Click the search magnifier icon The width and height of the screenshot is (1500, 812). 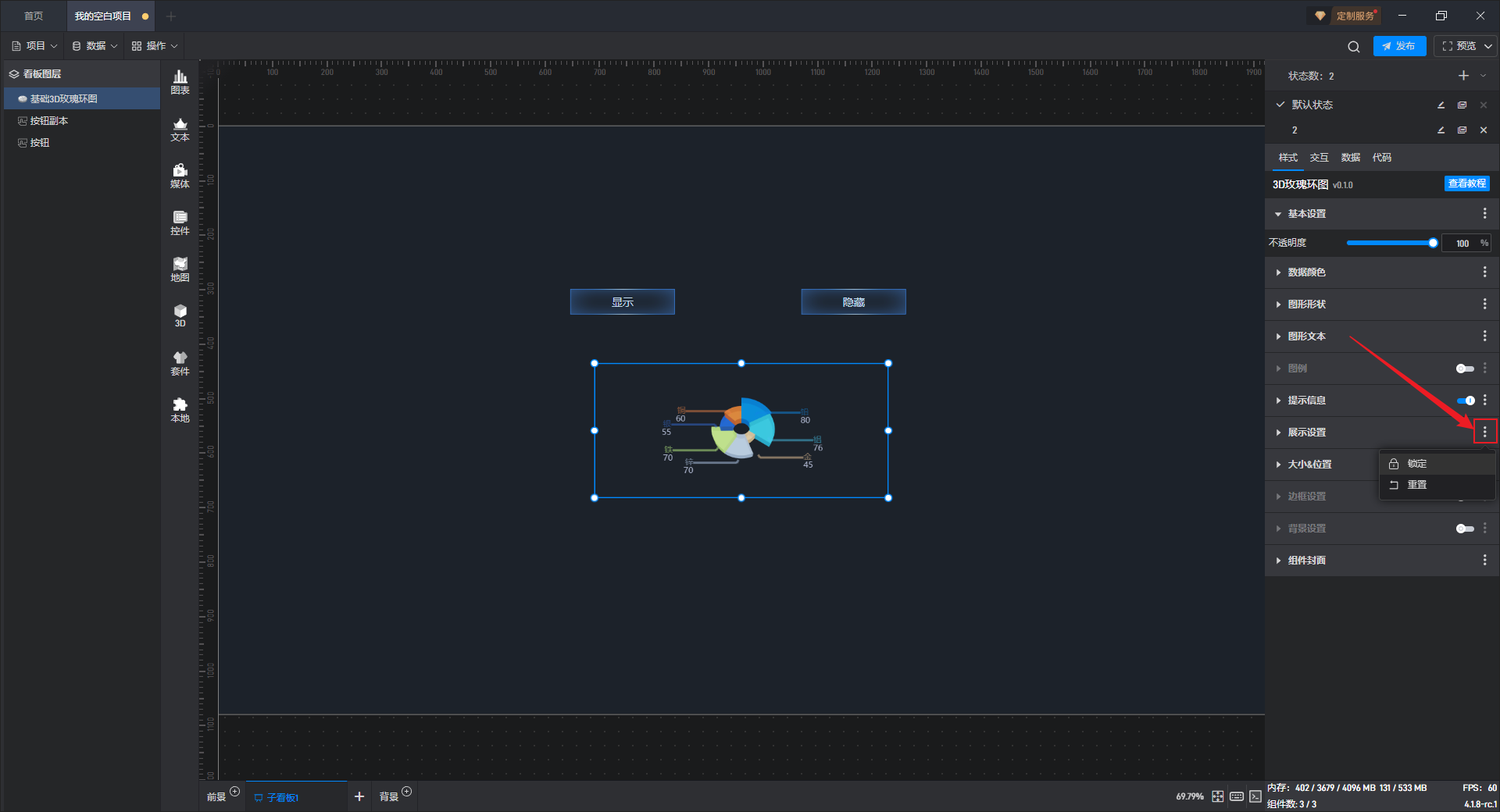coord(1354,47)
